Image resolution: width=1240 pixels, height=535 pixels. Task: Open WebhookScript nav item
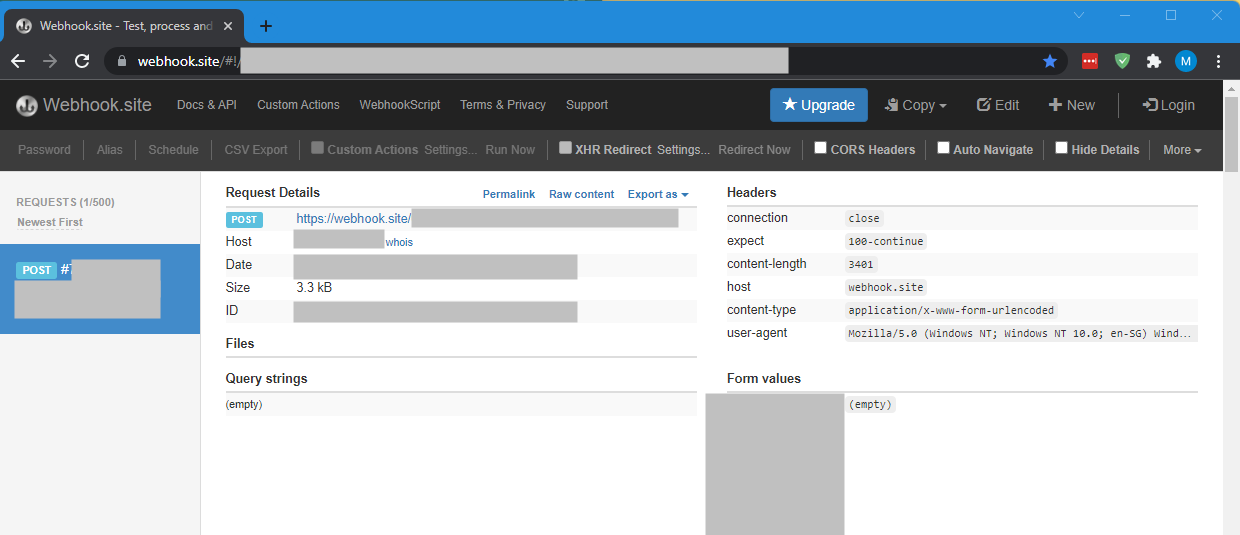point(400,105)
